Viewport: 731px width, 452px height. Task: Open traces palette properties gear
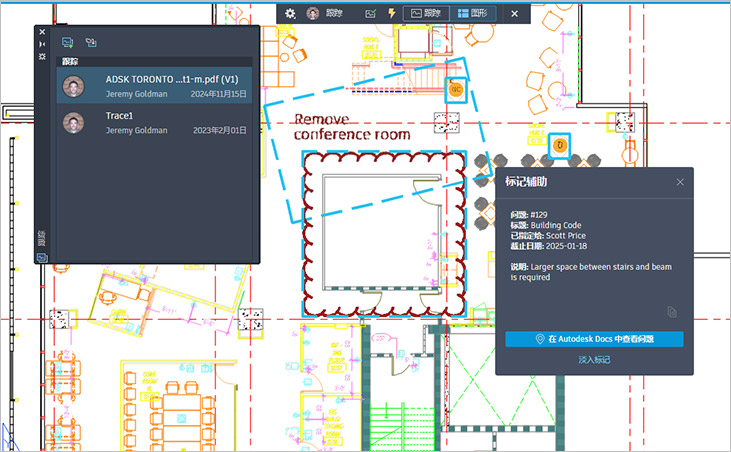coord(42,57)
